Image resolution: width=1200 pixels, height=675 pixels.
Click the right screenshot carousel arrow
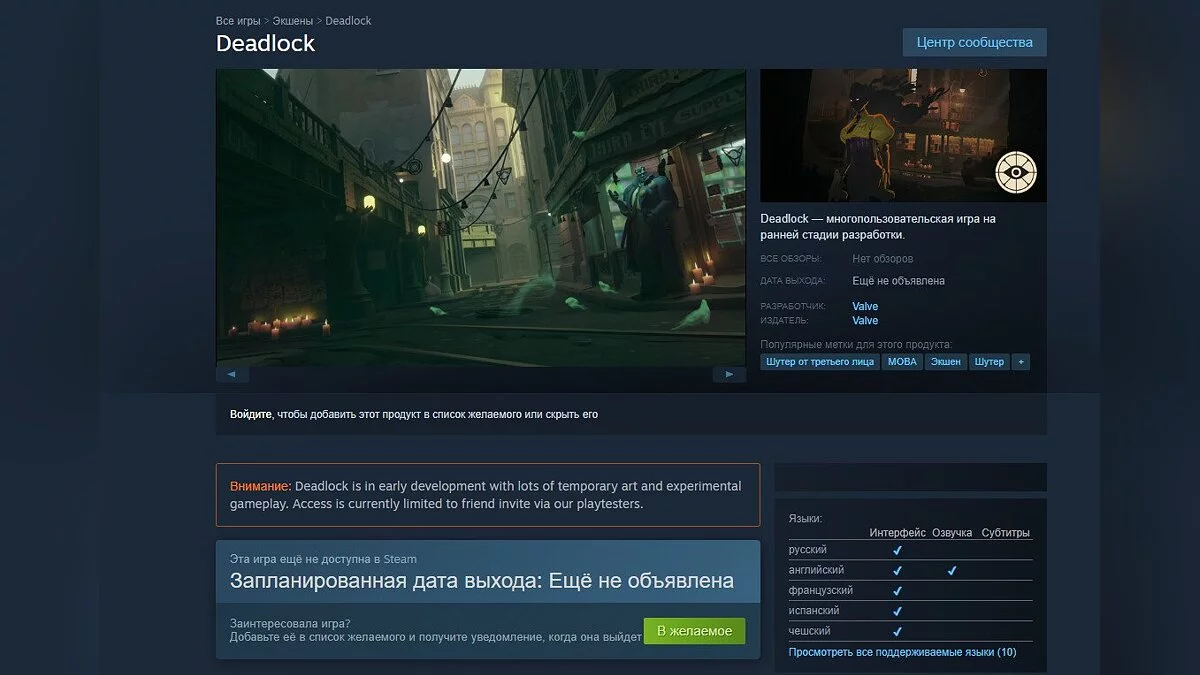(729, 374)
